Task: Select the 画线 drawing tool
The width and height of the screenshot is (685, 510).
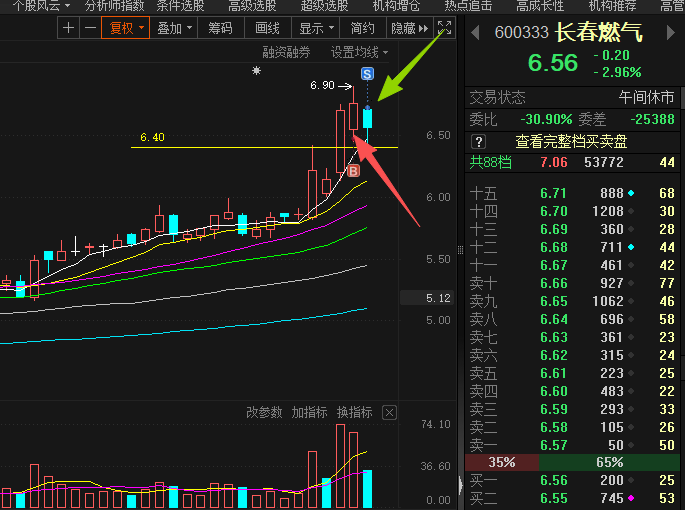Action: click(267, 28)
